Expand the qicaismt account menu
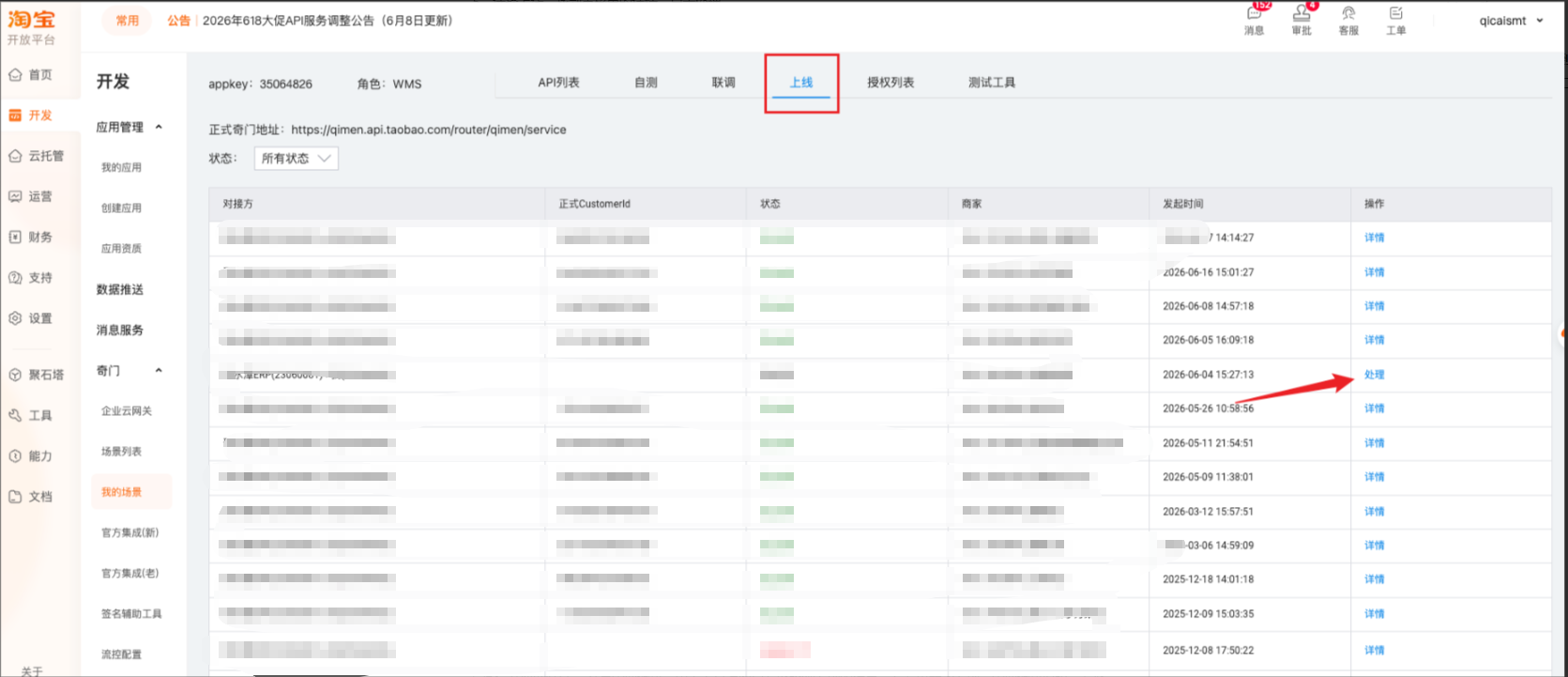This screenshot has height=677, width=1568. (1511, 21)
